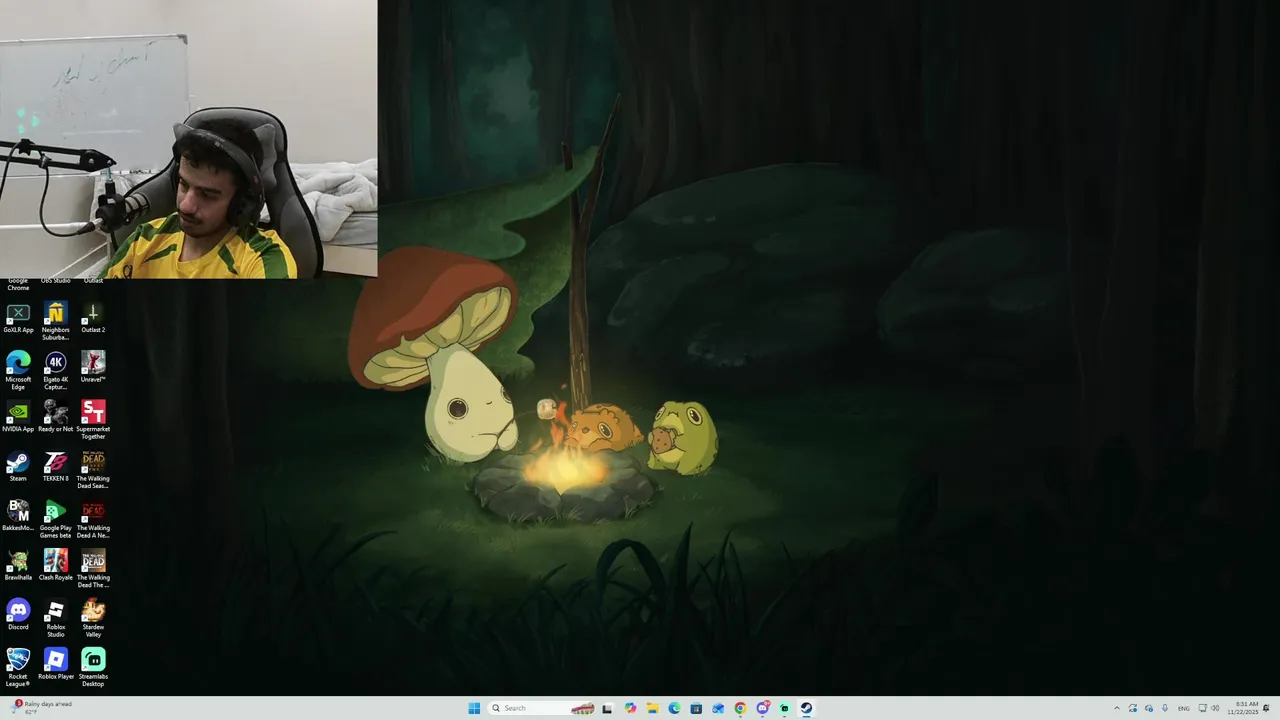Open Copilot from the taskbar

(x=630, y=708)
